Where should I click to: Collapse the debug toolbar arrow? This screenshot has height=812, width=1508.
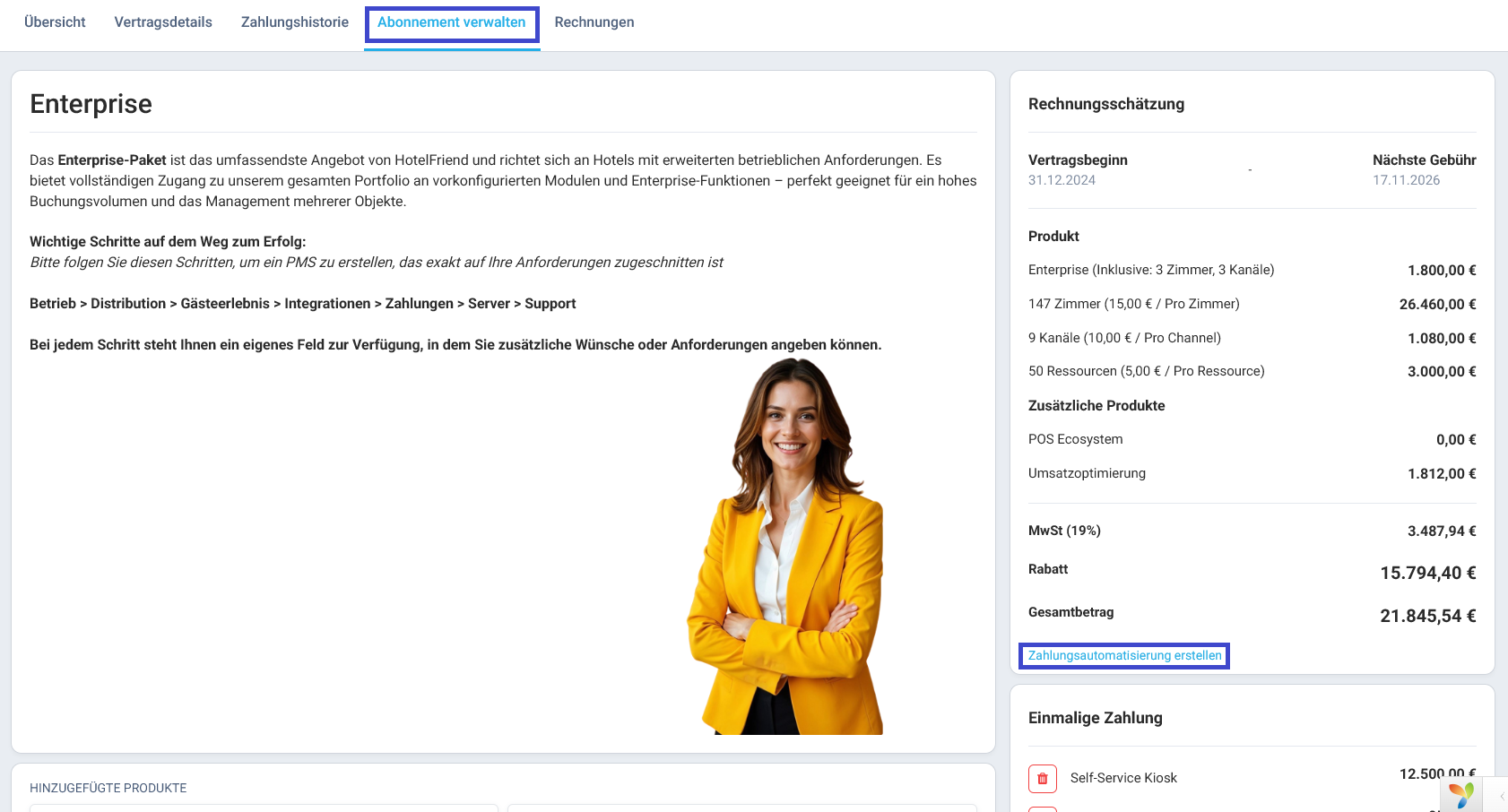coord(1502,795)
